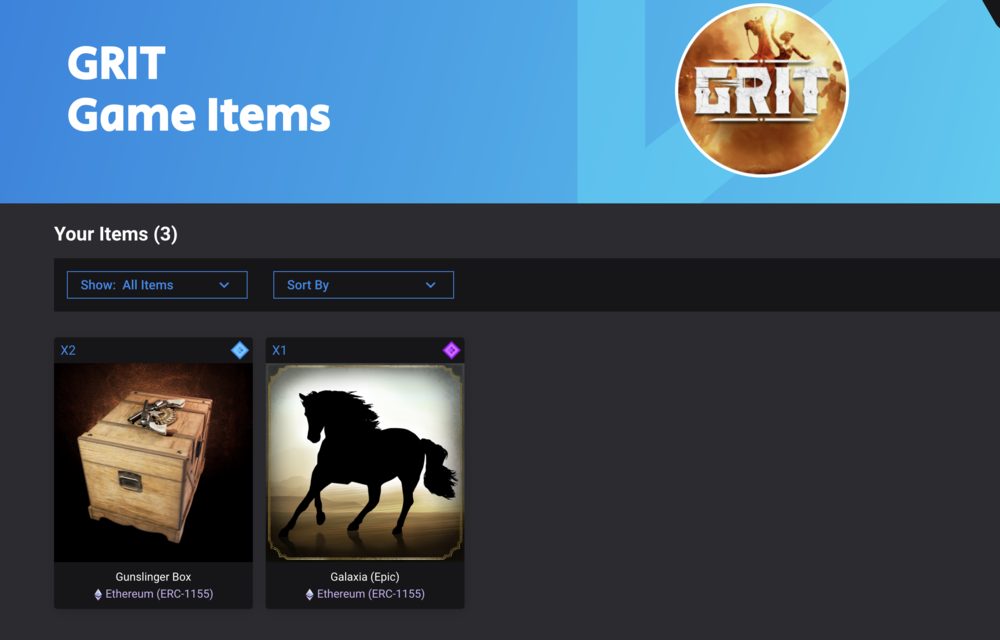Click the Ethereum logo under Galaxia (Epic)

coord(309,594)
